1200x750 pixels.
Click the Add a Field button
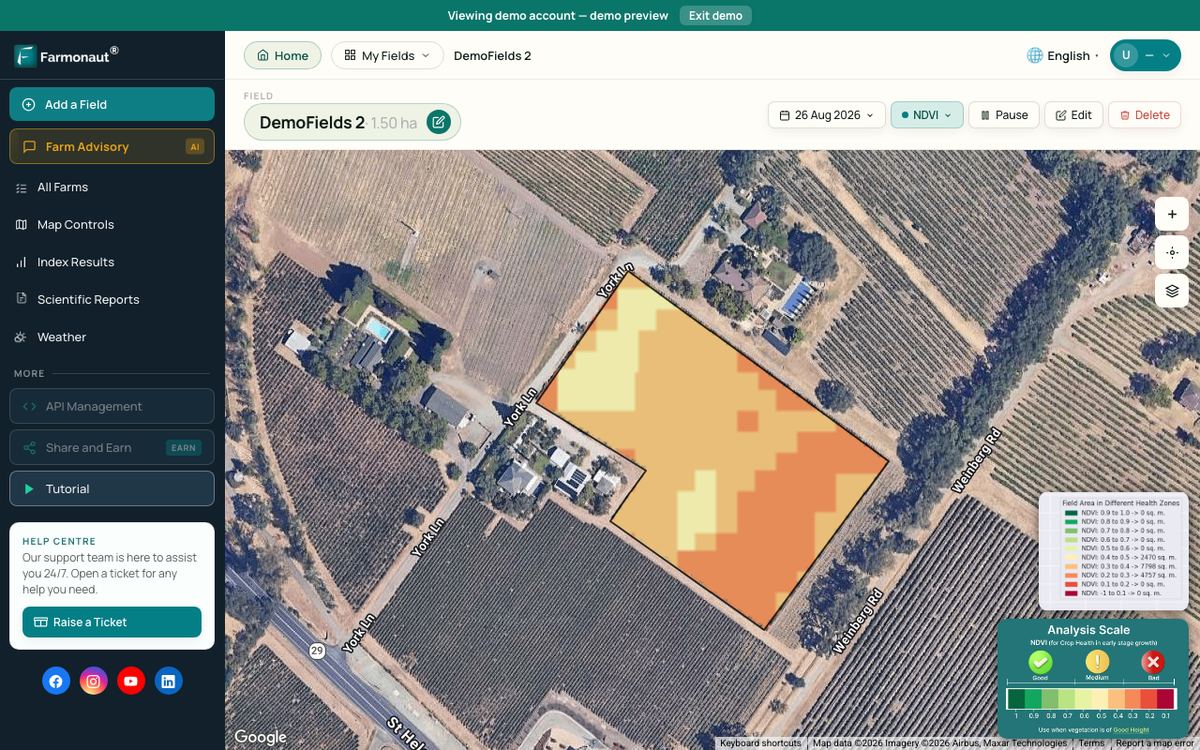coord(112,104)
